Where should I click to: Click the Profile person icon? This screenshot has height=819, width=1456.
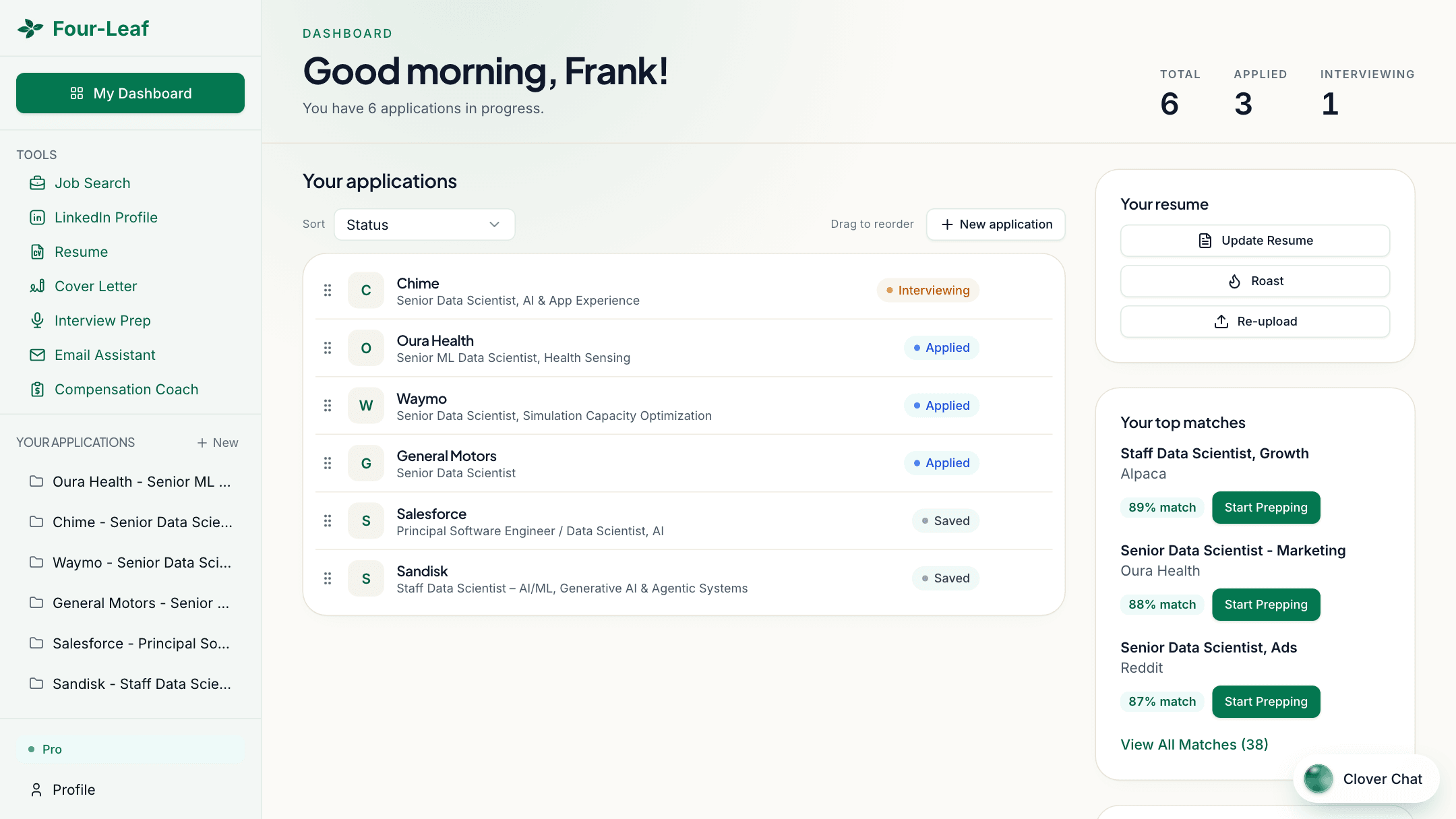point(36,790)
